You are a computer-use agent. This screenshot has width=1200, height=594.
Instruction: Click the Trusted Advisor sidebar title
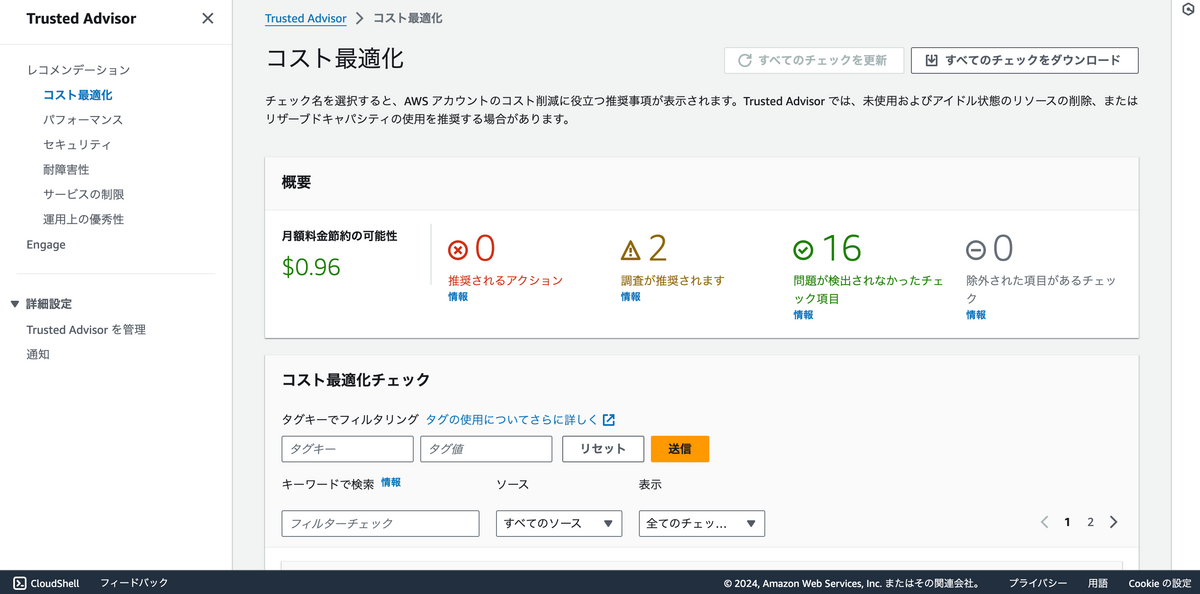(81, 18)
